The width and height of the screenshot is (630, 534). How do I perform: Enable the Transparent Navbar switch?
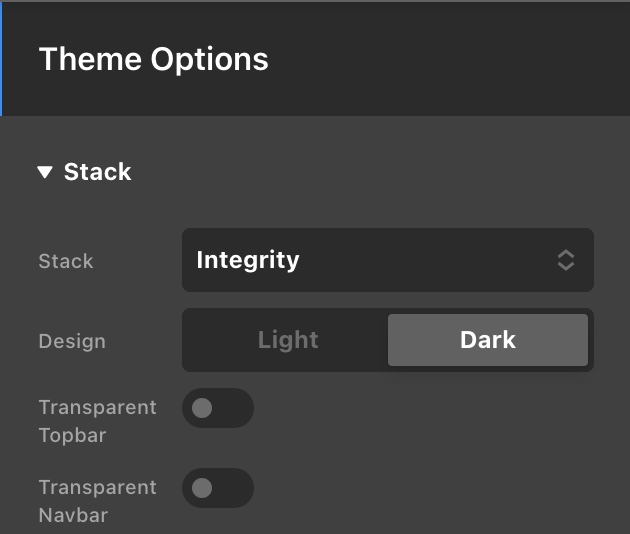218,488
